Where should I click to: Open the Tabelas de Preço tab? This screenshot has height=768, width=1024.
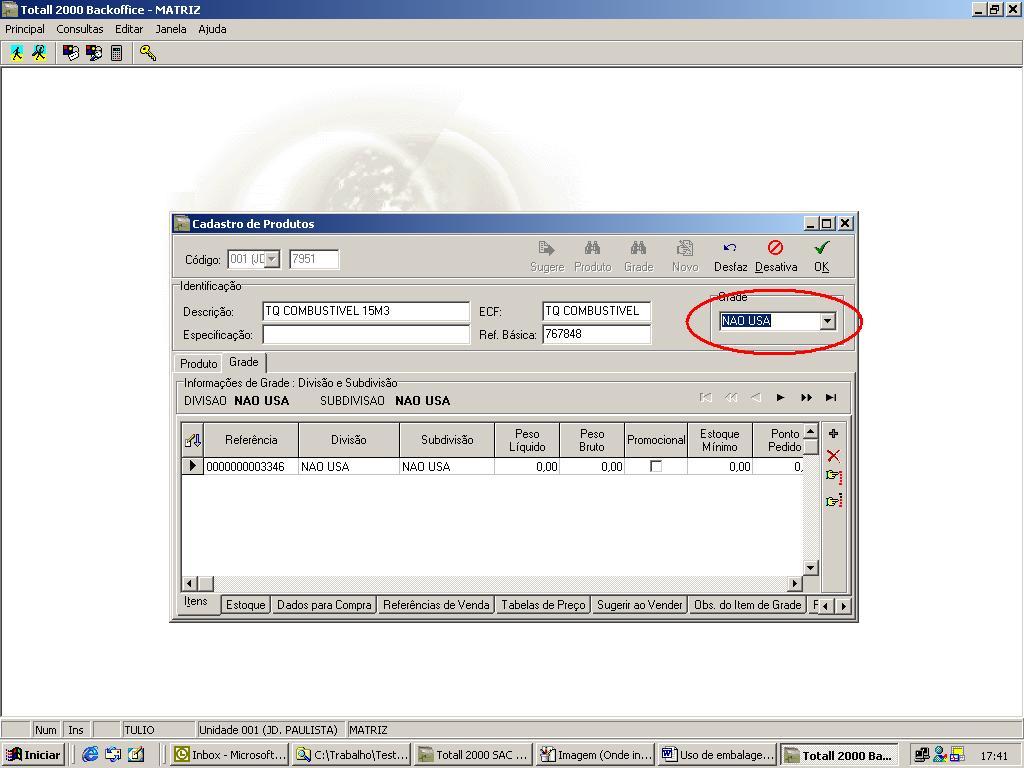[x=543, y=605]
